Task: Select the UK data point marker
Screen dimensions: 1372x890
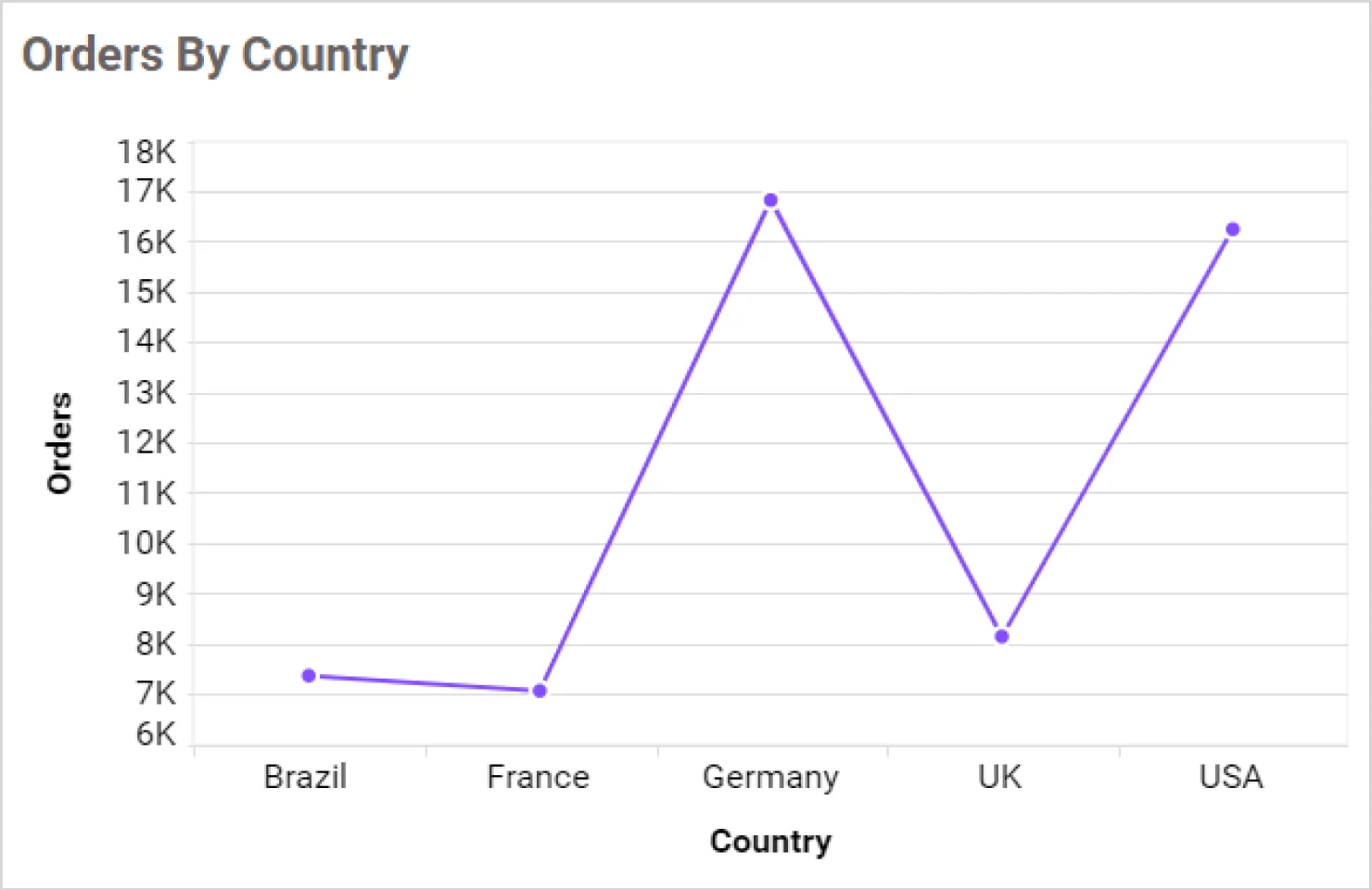Action: click(x=1001, y=637)
